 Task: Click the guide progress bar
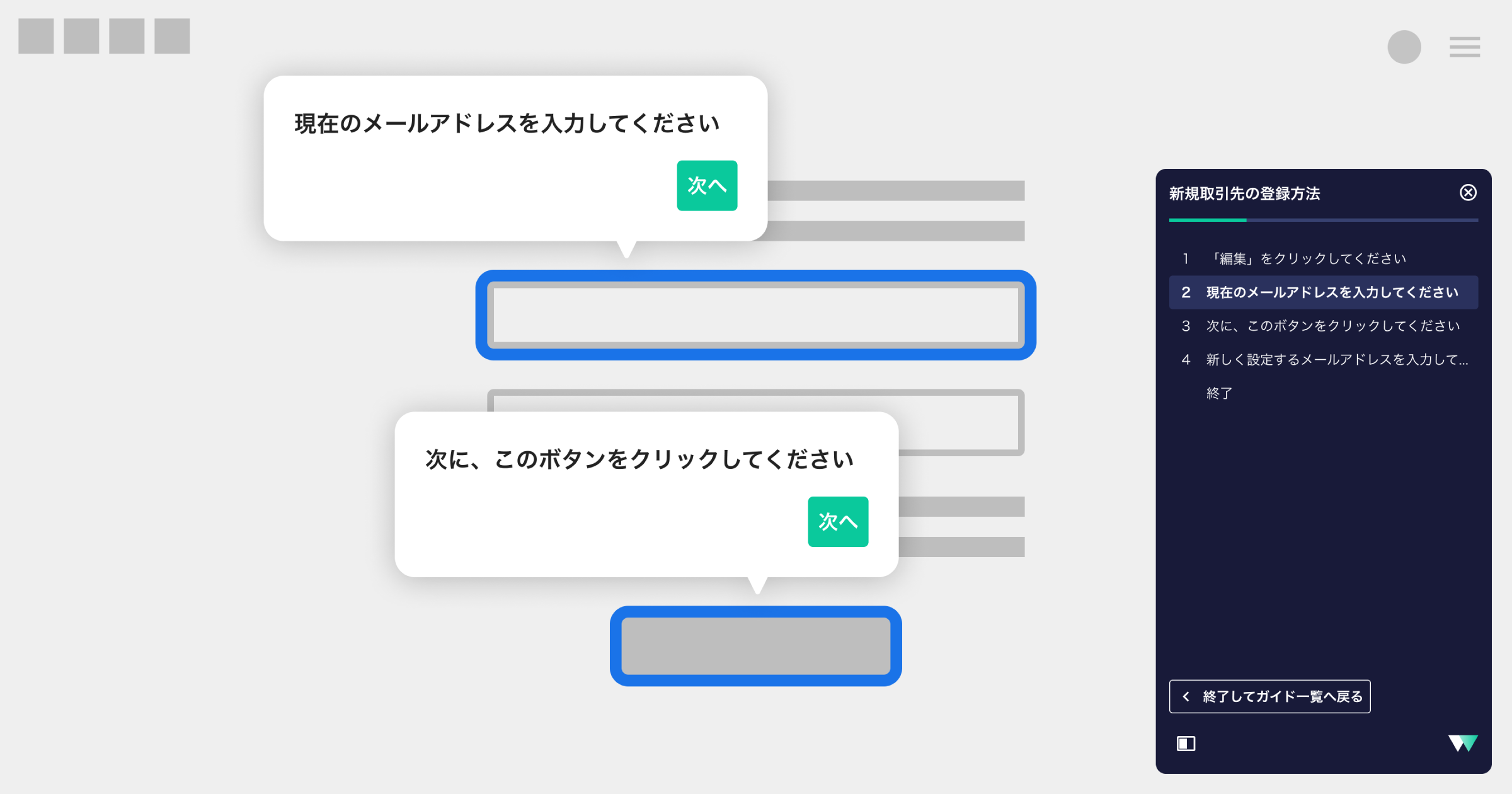click(x=1323, y=220)
